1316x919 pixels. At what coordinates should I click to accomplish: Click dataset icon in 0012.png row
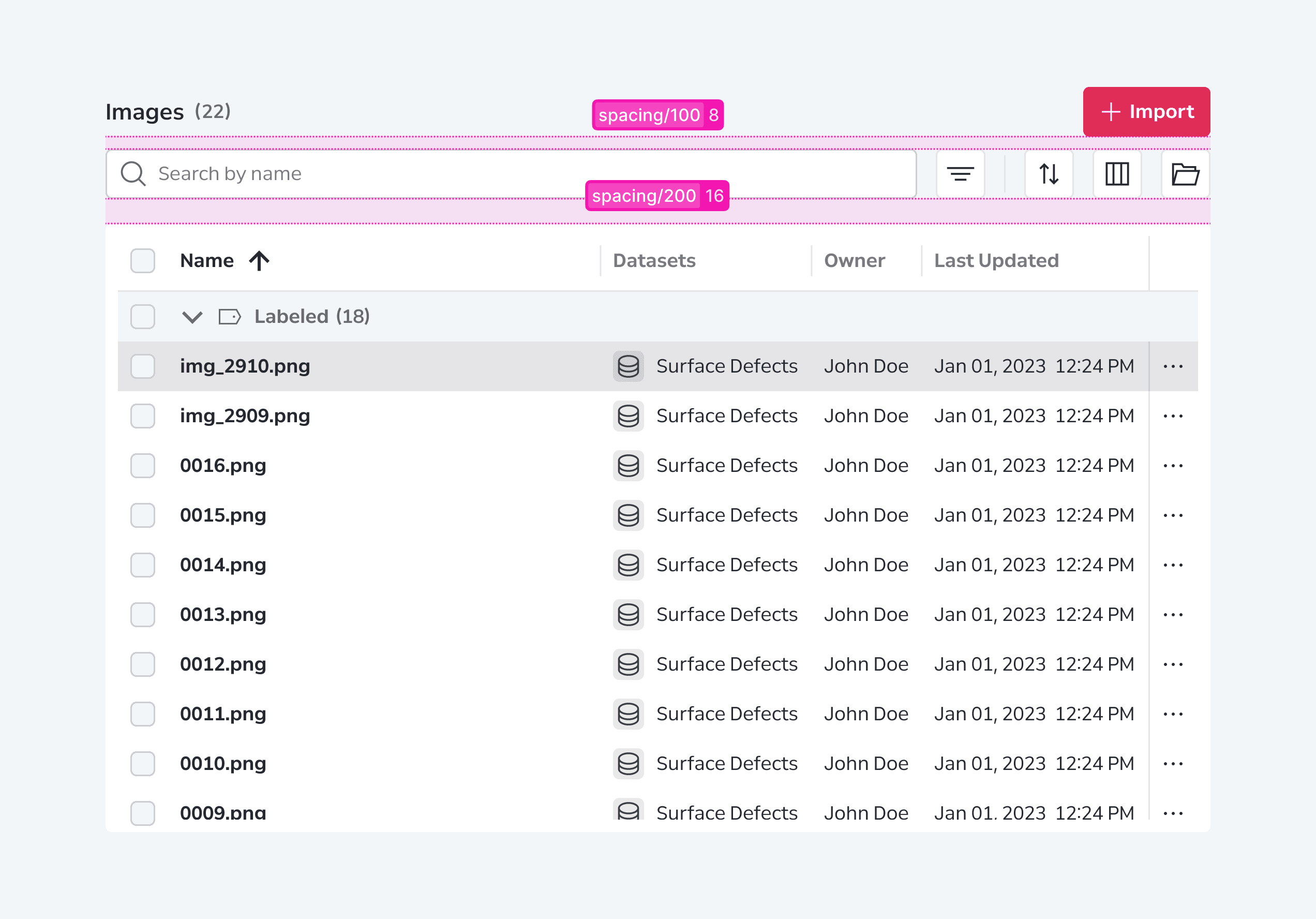628,664
